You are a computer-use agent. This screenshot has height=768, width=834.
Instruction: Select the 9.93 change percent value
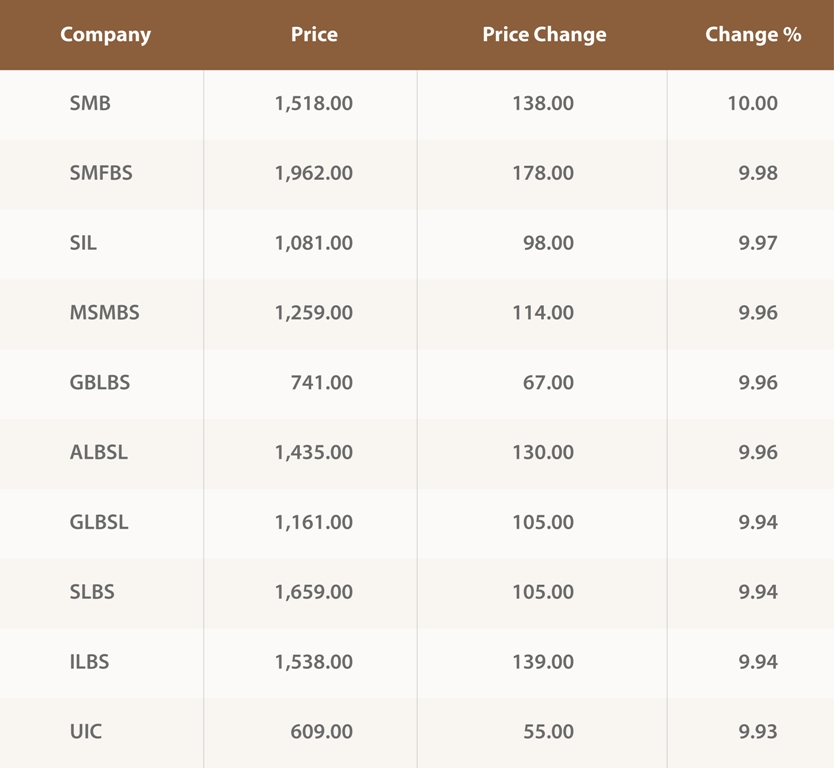click(758, 732)
